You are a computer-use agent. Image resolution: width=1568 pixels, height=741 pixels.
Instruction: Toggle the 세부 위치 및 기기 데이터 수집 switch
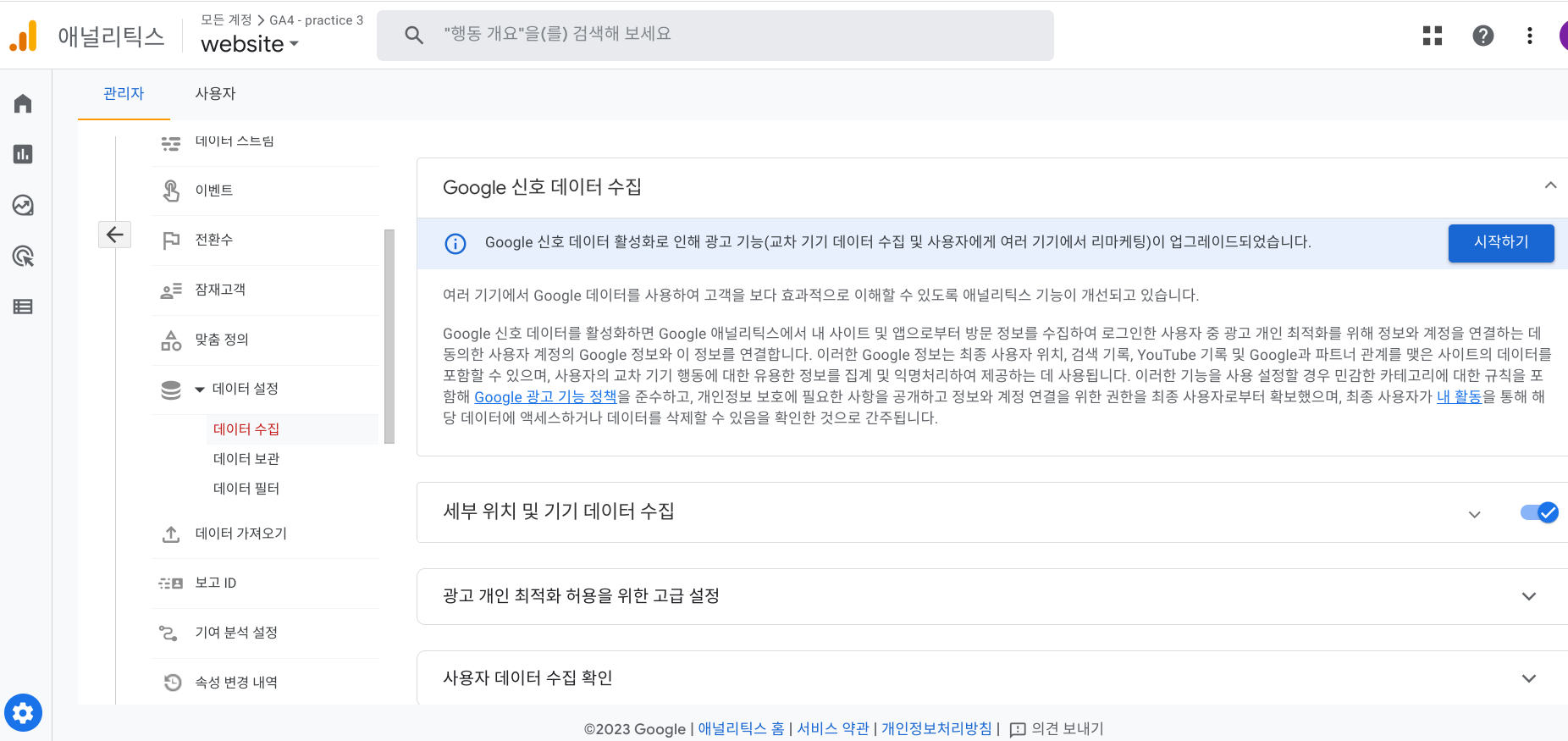[1539, 512]
